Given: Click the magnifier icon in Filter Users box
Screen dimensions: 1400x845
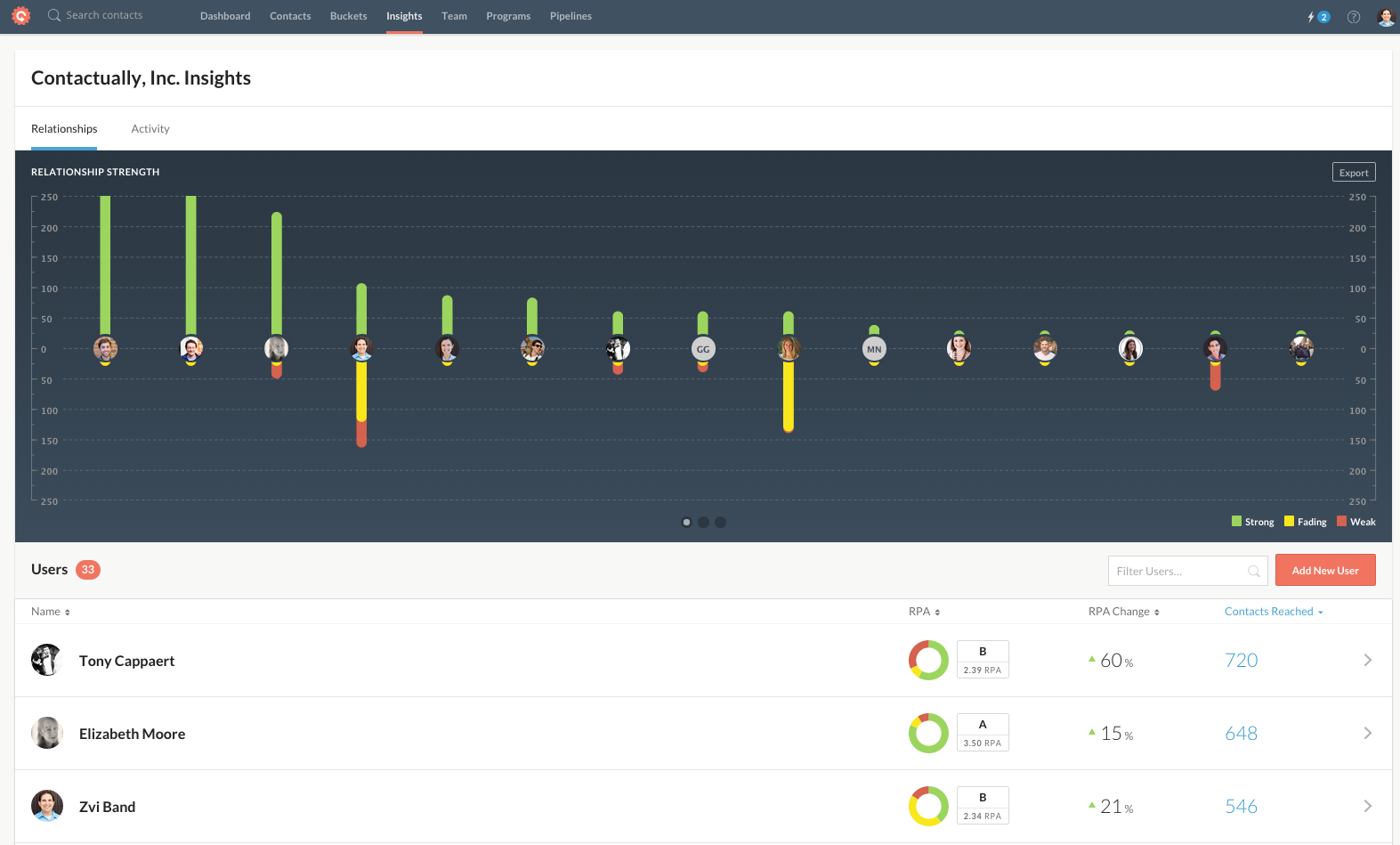Looking at the screenshot, I should coord(1253,572).
